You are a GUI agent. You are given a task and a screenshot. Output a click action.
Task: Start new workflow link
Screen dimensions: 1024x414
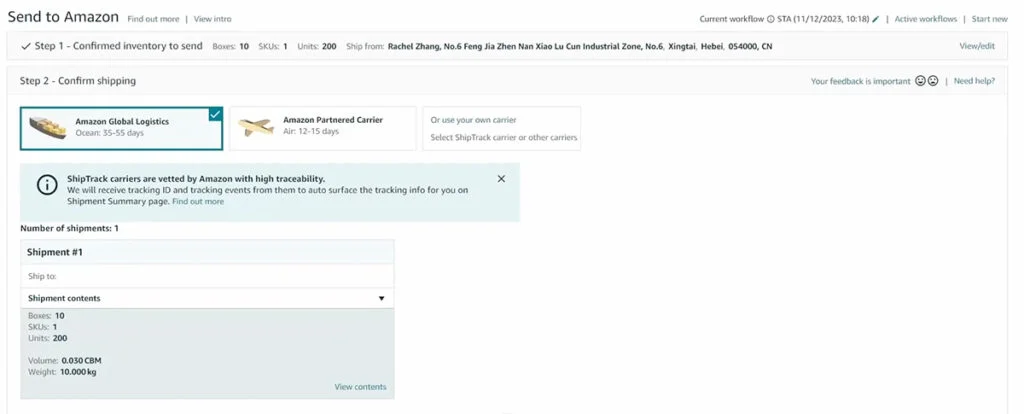tap(989, 19)
